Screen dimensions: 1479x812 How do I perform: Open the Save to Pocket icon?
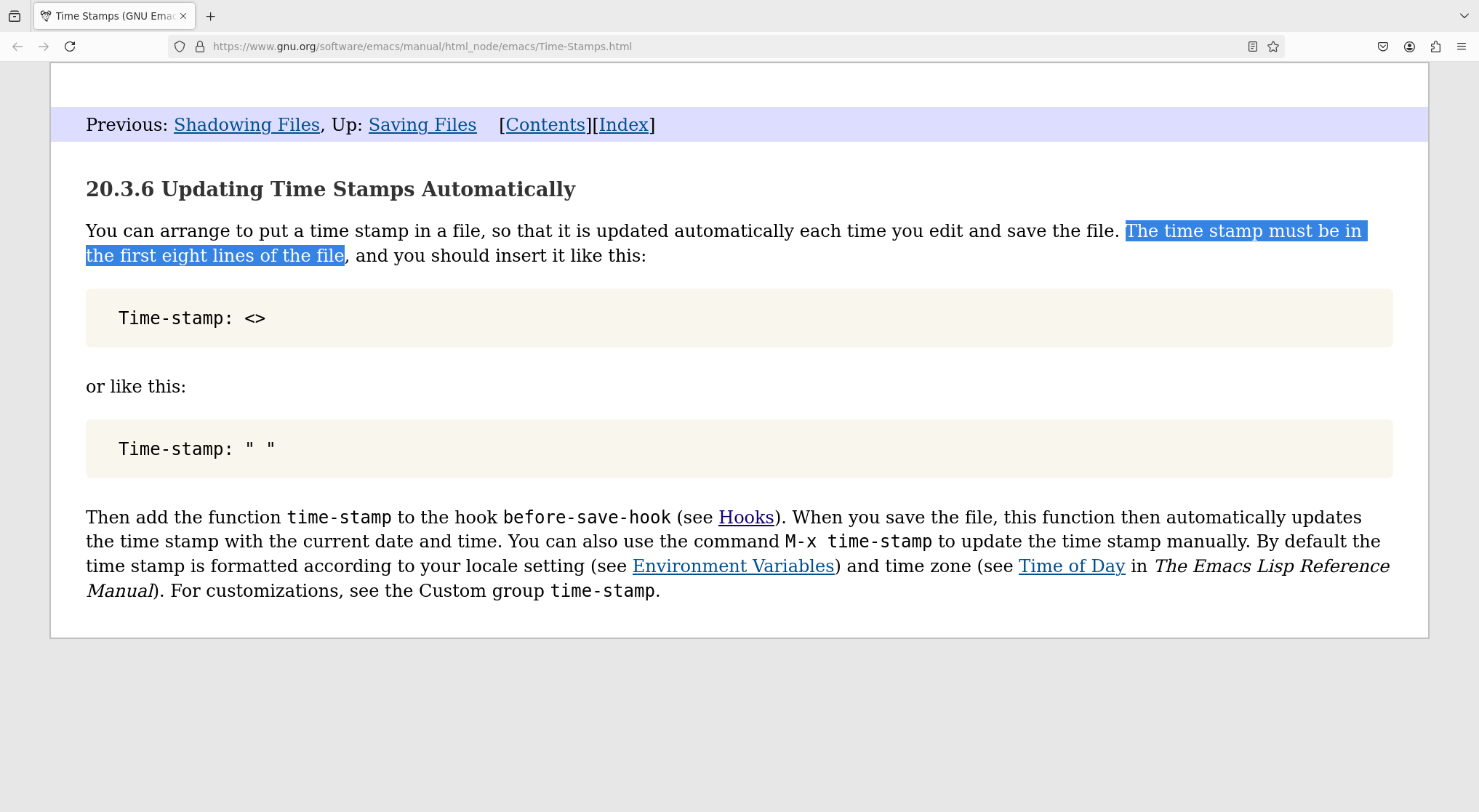point(1383,47)
